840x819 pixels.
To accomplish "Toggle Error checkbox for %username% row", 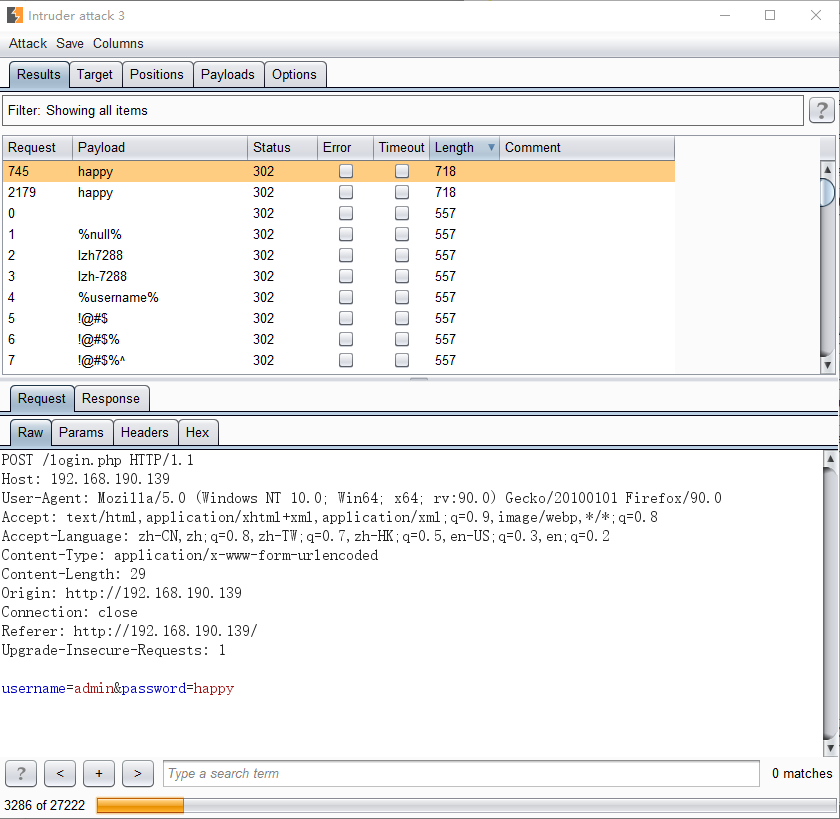I will point(346,297).
